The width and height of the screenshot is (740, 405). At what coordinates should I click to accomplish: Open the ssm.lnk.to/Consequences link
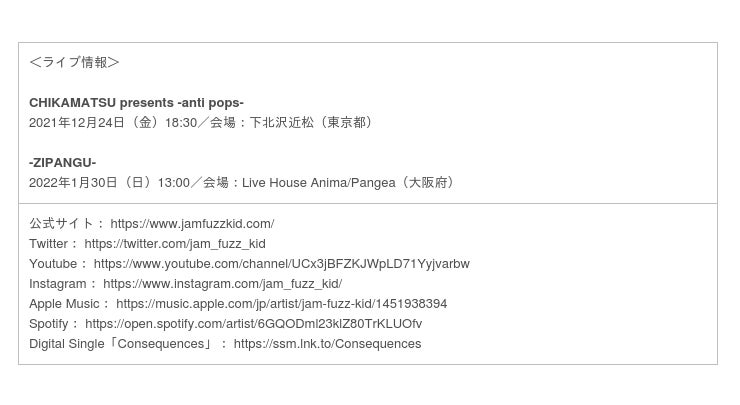click(x=327, y=343)
